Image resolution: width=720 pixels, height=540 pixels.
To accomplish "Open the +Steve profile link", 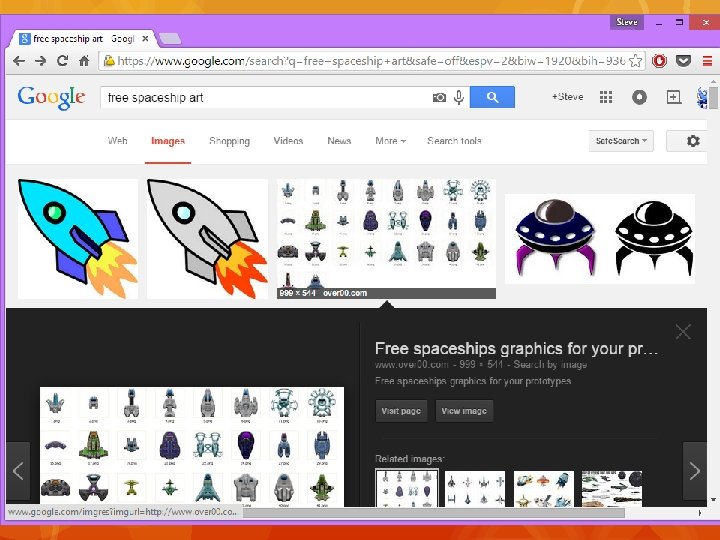I will 568,97.
